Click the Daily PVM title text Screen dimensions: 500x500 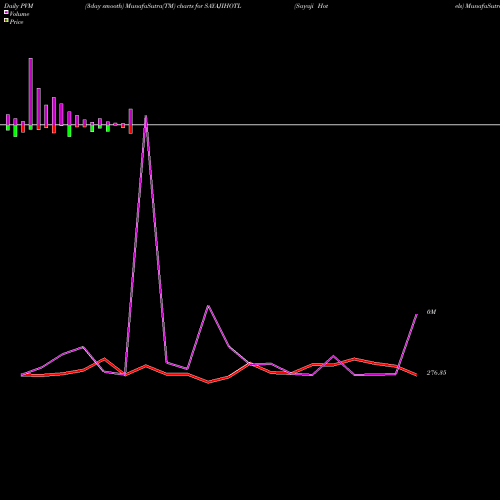(x=19, y=6)
